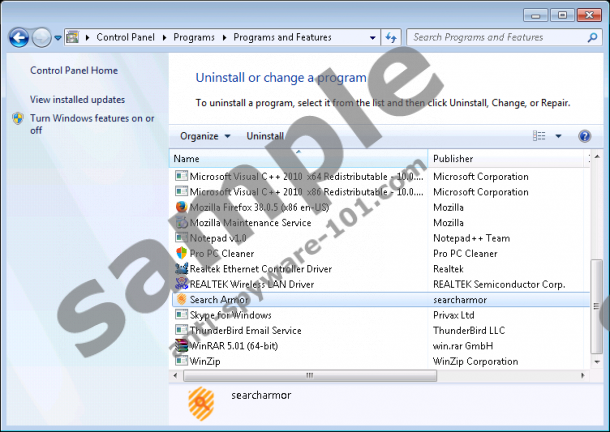Click the Pro PC Cleaner icon
The image size is (610, 432).
click(x=181, y=253)
